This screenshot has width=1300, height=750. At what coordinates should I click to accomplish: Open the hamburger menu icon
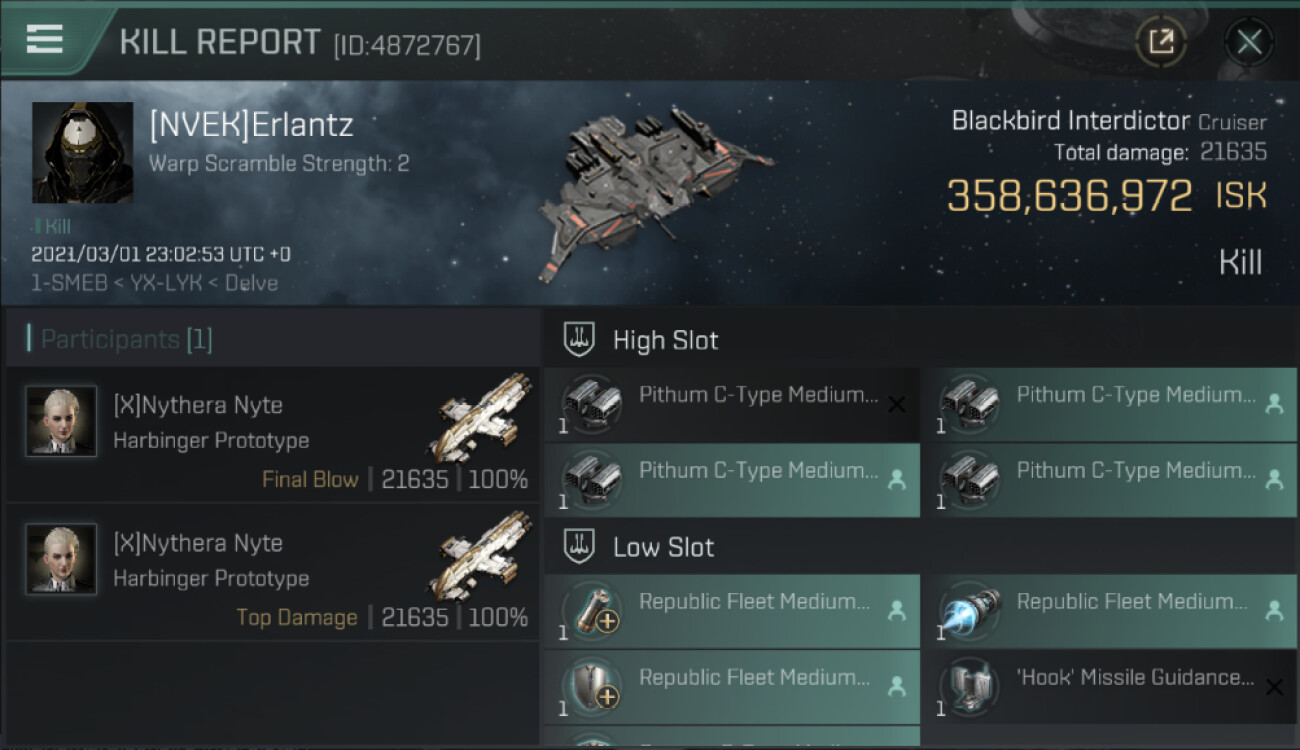45,39
